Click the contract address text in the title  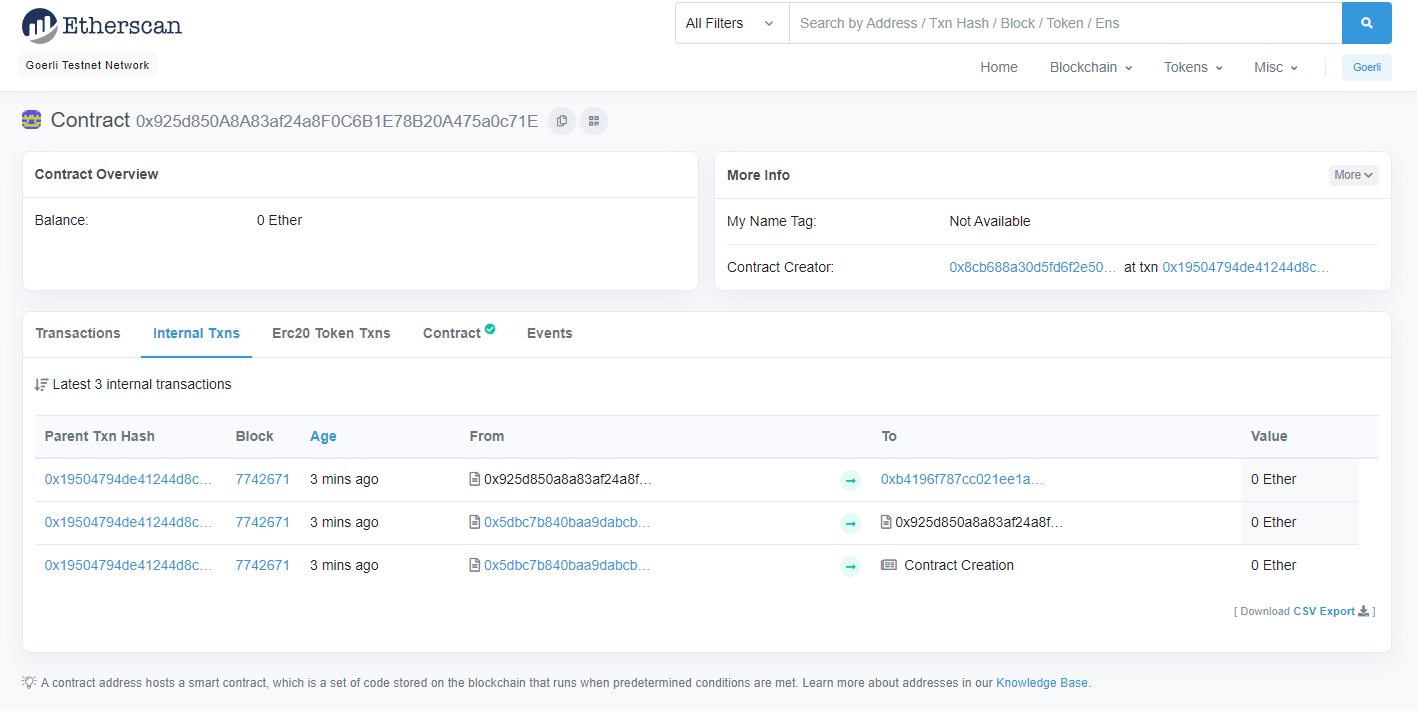coord(337,121)
